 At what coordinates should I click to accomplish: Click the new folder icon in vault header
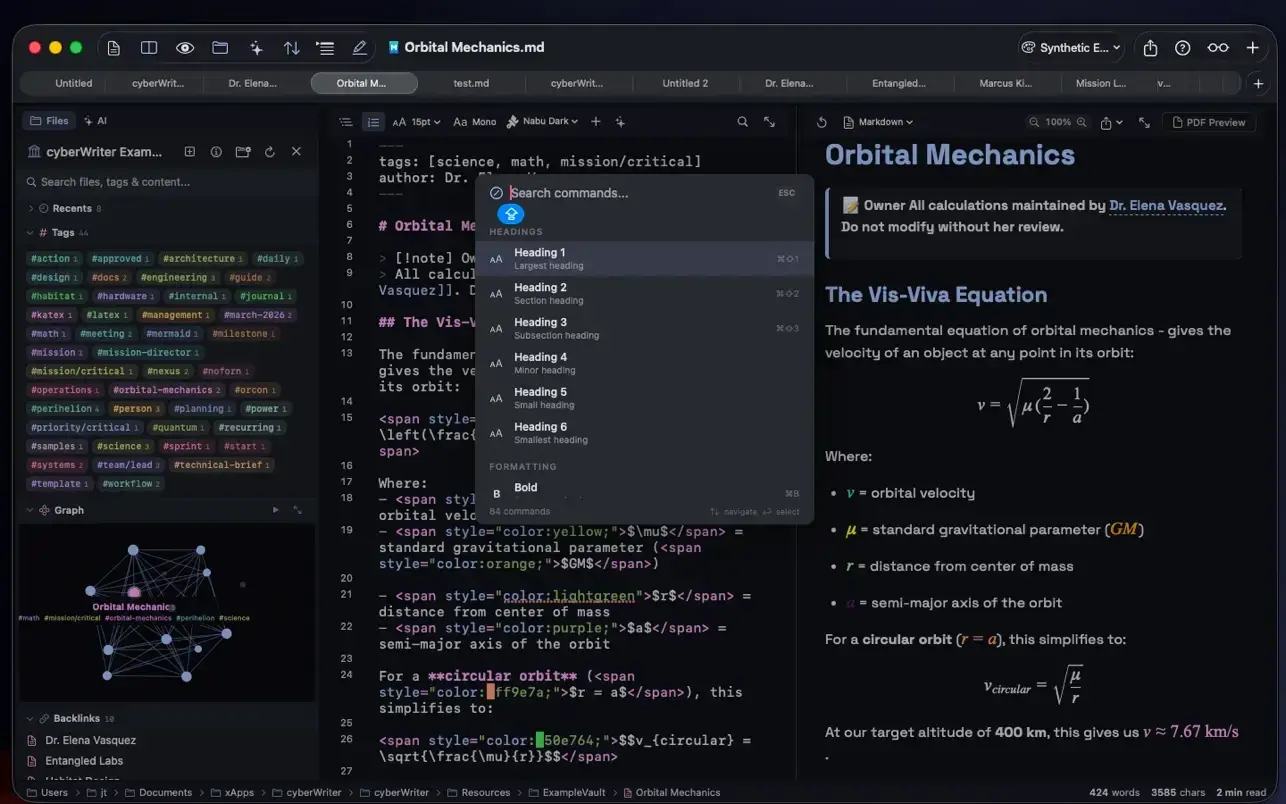pyautogui.click(x=242, y=152)
